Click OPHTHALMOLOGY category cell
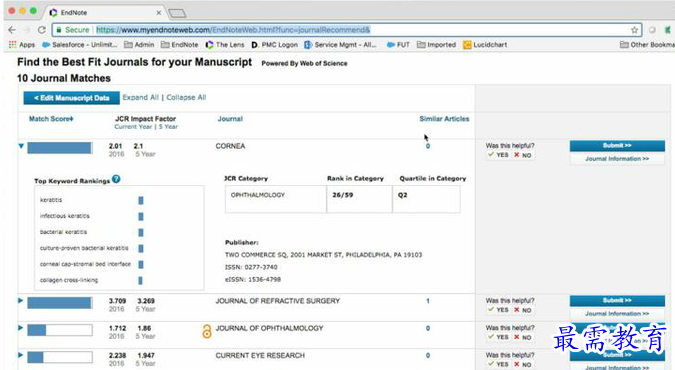 pos(276,199)
